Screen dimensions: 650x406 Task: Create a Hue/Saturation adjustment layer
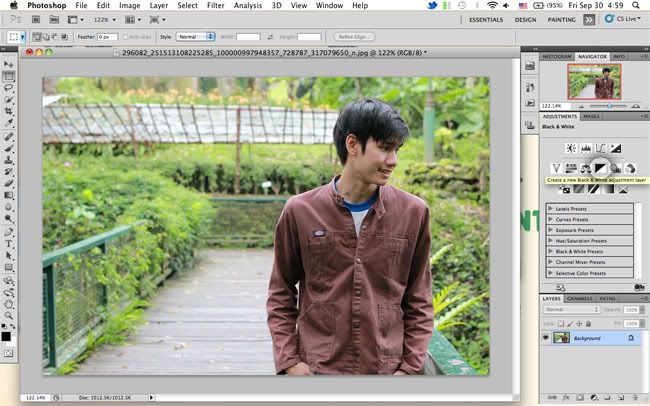pyautogui.click(x=571, y=168)
